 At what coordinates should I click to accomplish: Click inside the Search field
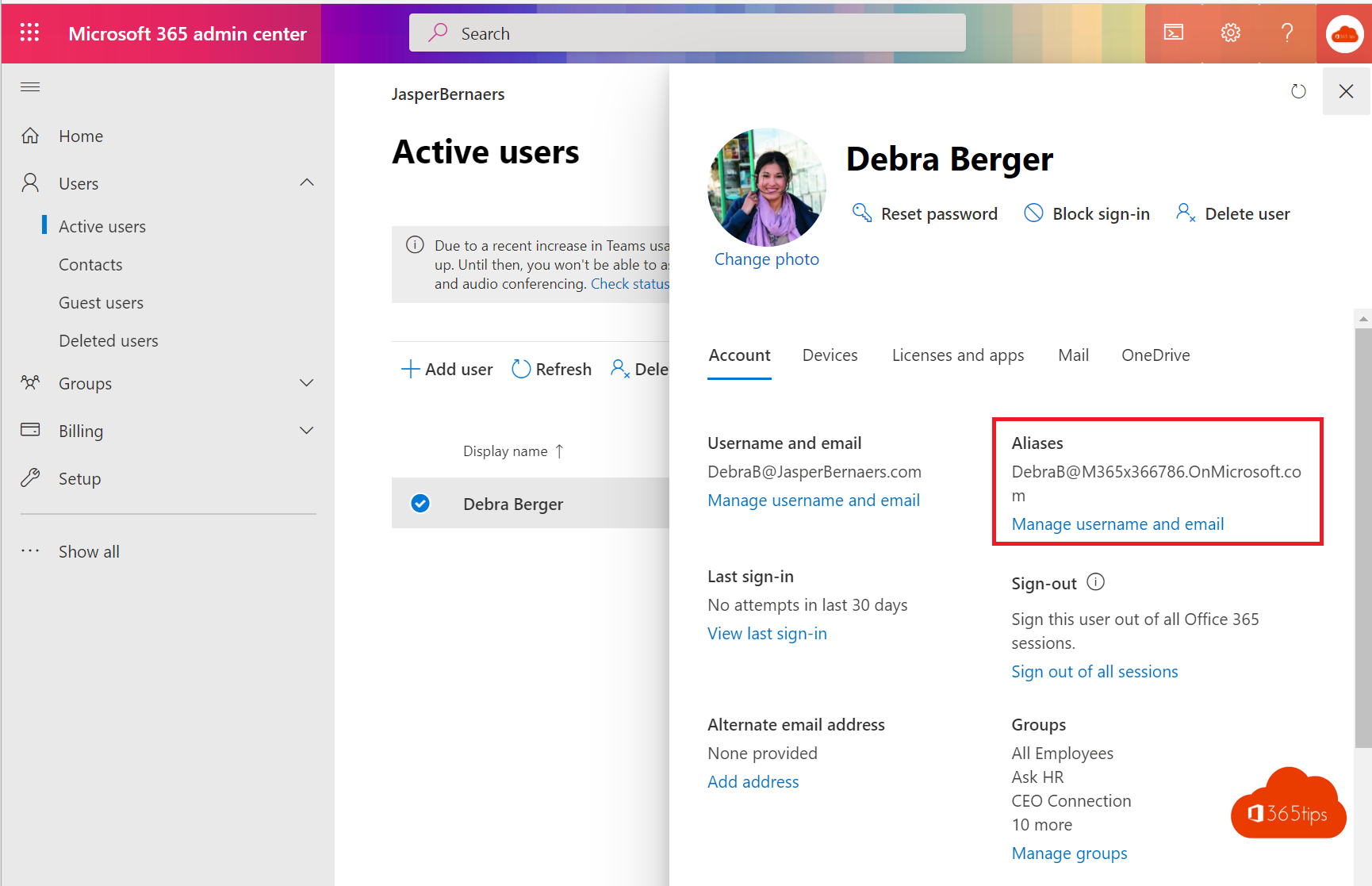coord(686,33)
